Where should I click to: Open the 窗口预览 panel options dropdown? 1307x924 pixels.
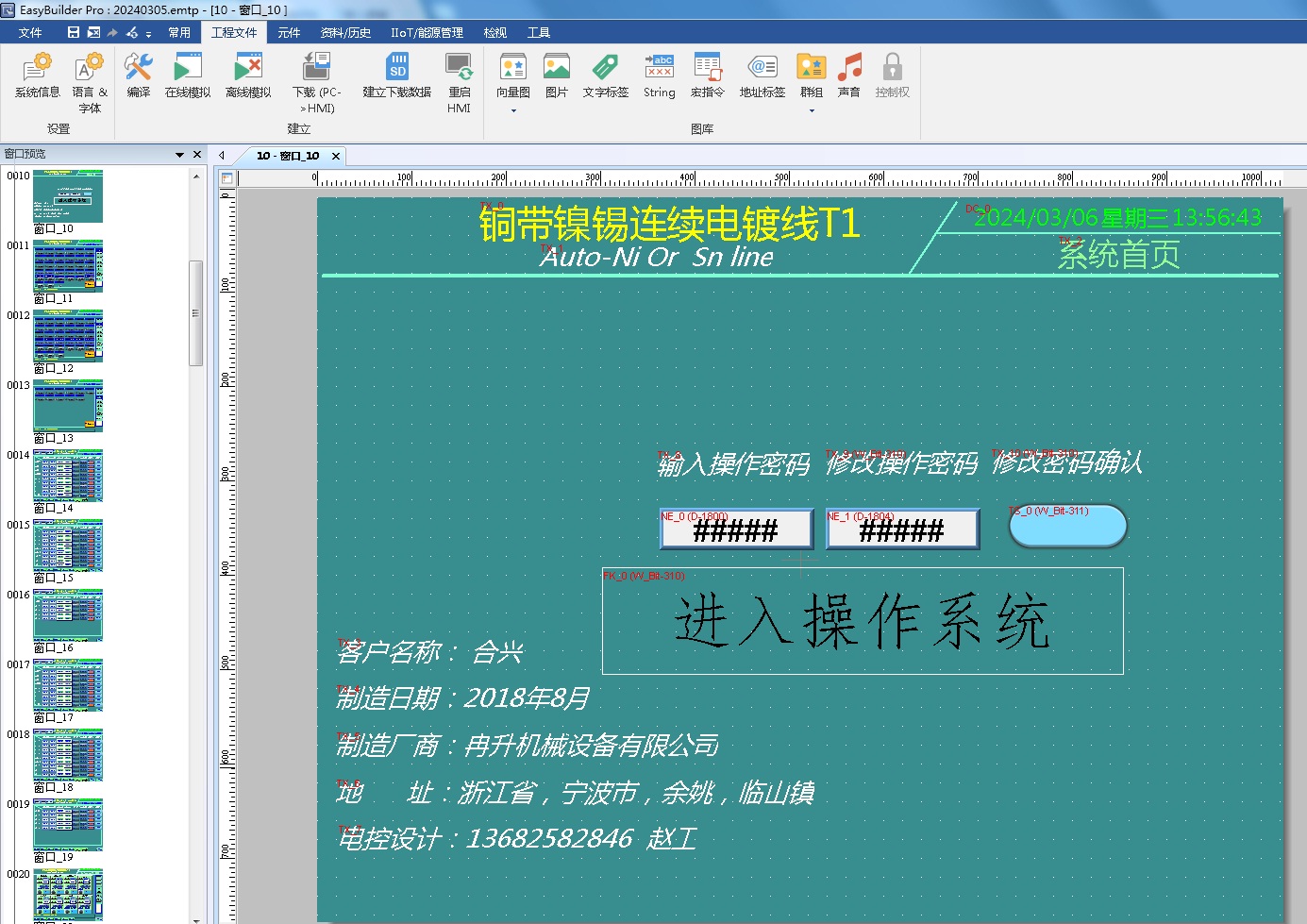179,155
